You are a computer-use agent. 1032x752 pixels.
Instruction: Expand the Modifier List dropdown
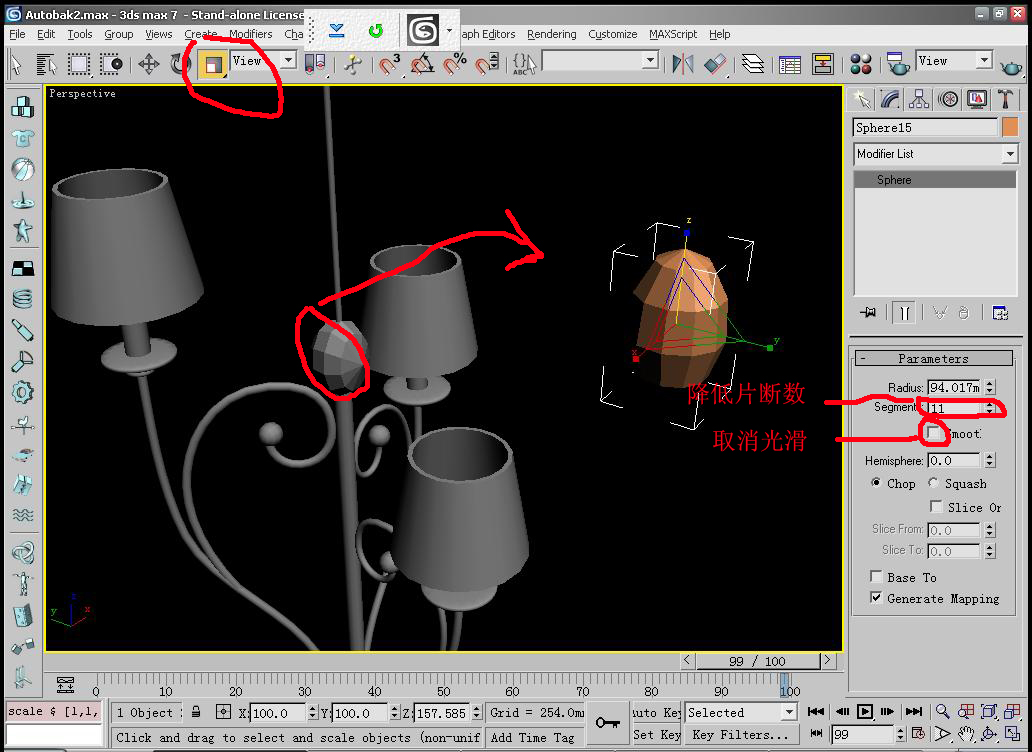[935, 154]
